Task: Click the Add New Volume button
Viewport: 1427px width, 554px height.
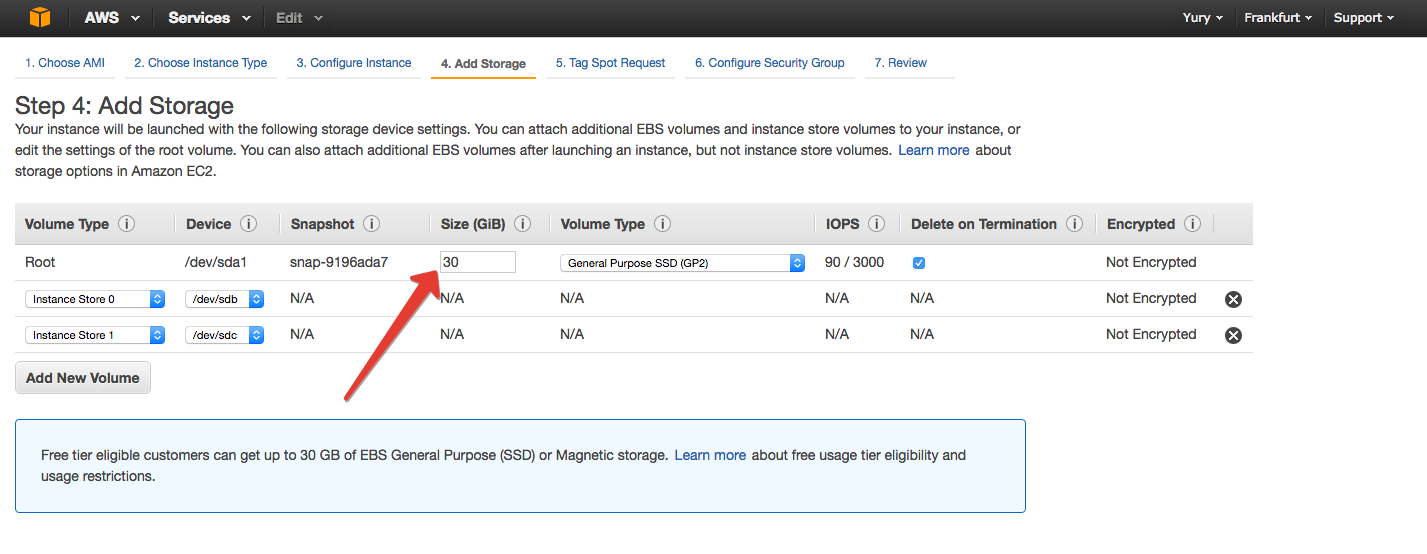Action: pyautogui.click(x=83, y=378)
